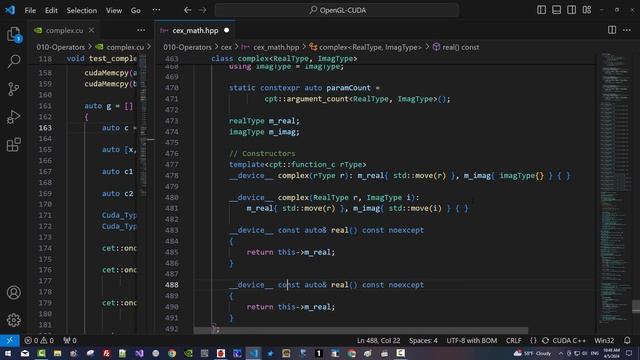
Task: Go back using the left arrow
Action: pos(187,10)
